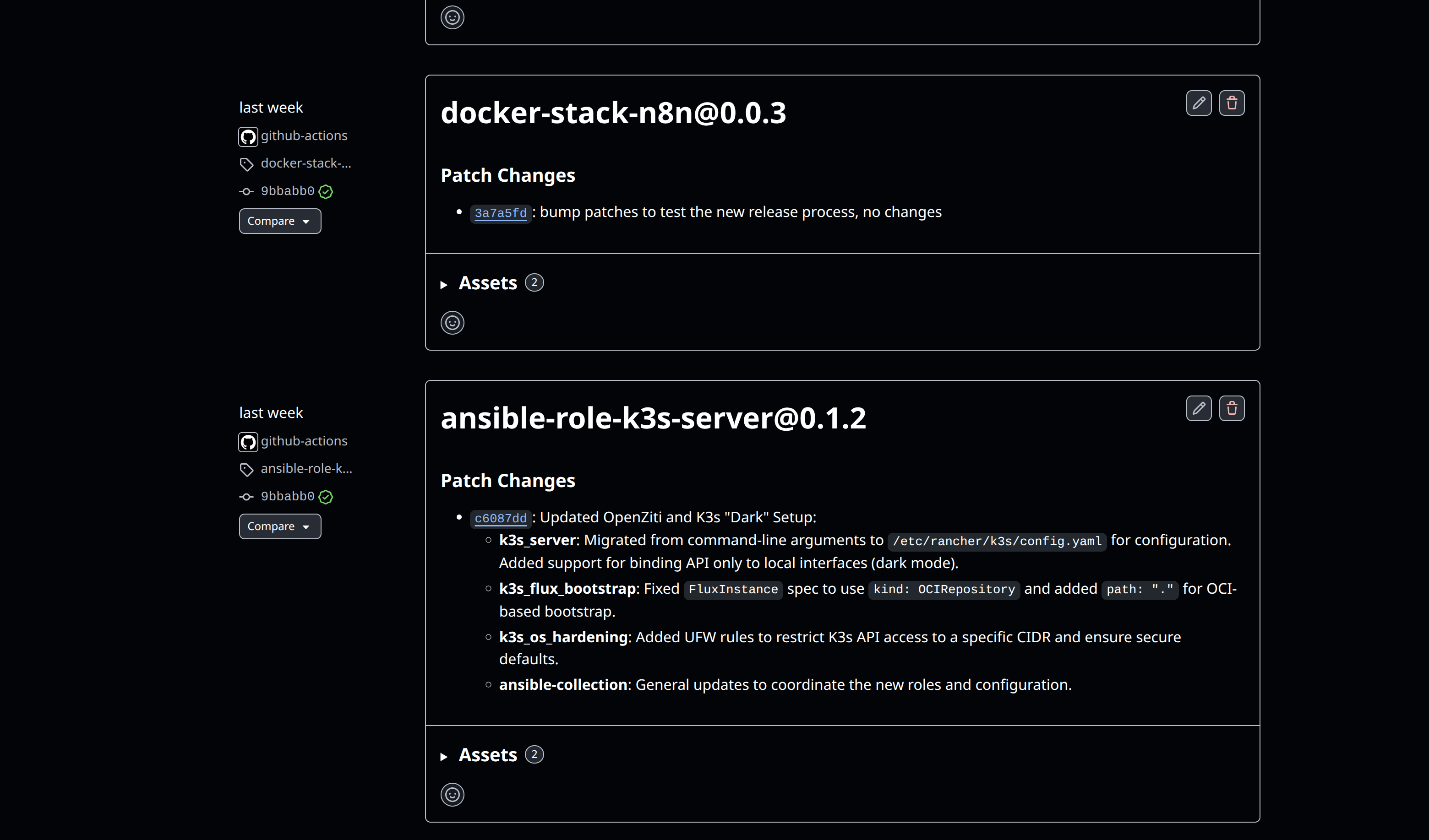Viewport: 1429px width, 840px height.
Task: Open Compare dropdown for docker-stack-n8n release
Action: click(x=279, y=221)
